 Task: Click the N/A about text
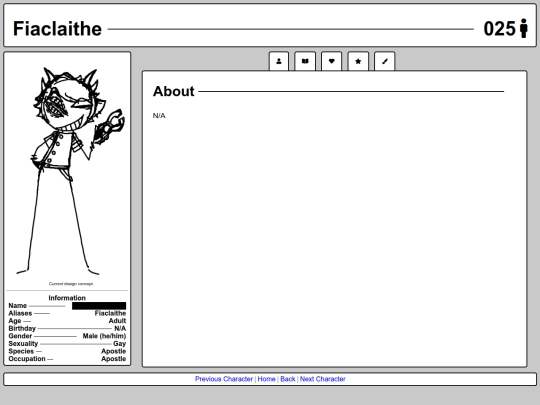(159, 116)
